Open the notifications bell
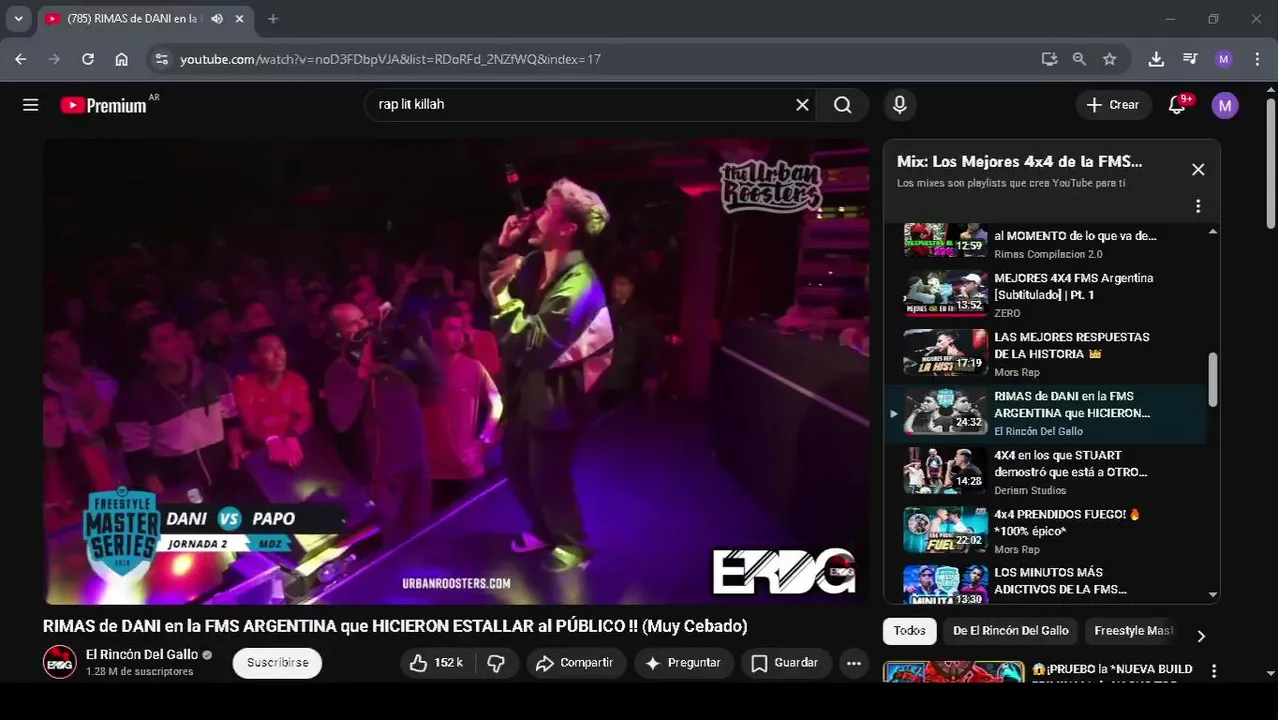Screen dimensions: 1278x720 pyautogui.click(x=1178, y=104)
